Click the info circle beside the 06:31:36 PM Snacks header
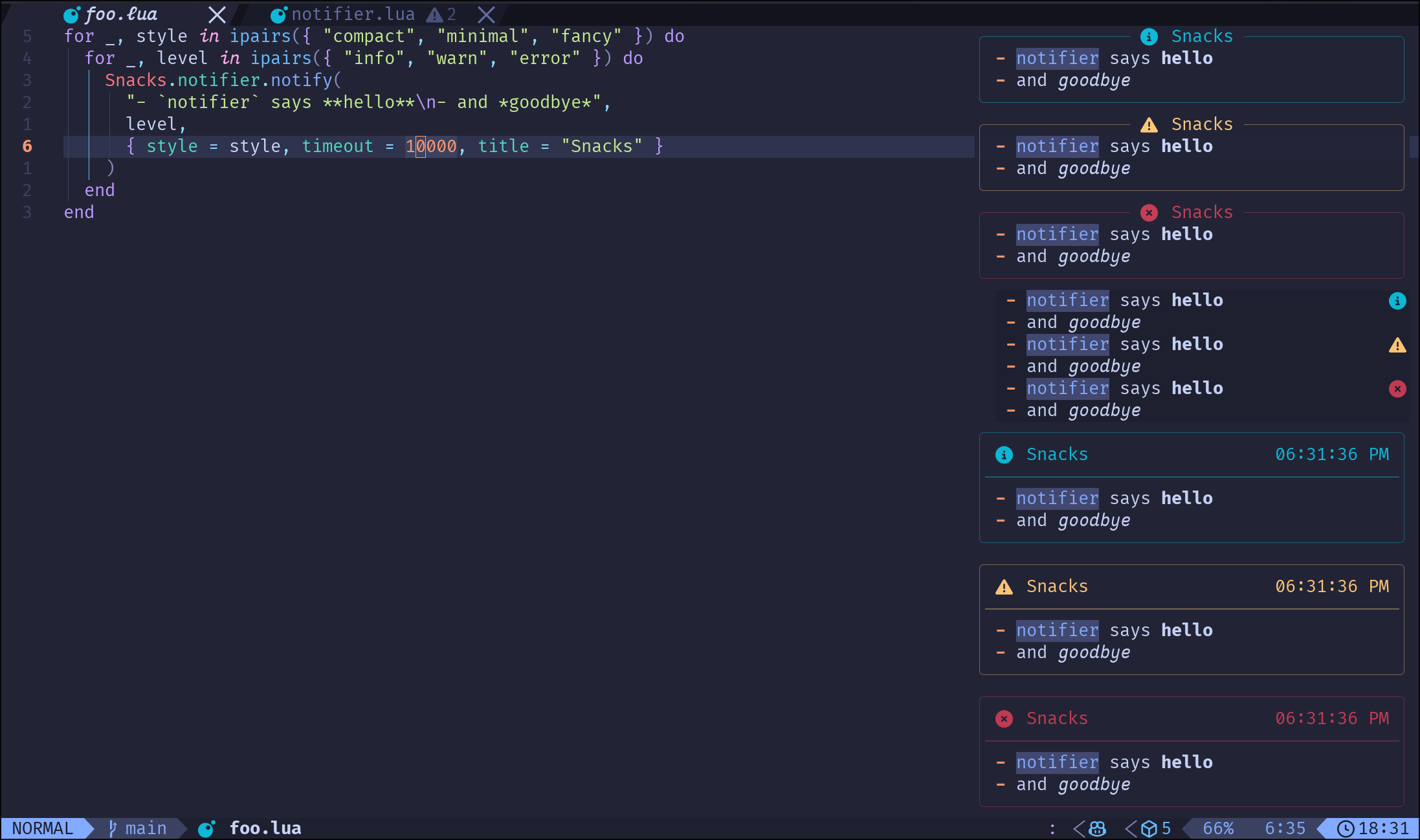Image resolution: width=1420 pixels, height=840 pixels. point(1004,454)
